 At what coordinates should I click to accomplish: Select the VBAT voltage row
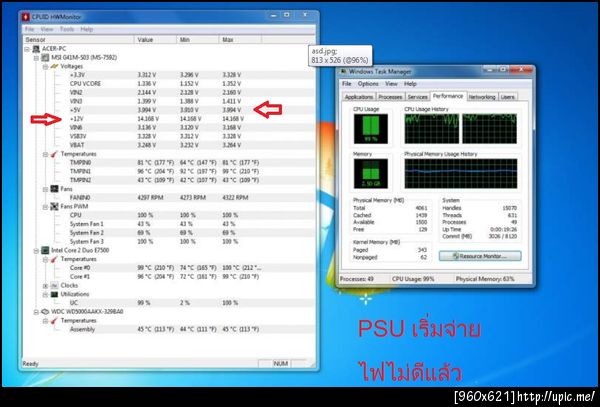point(169,145)
